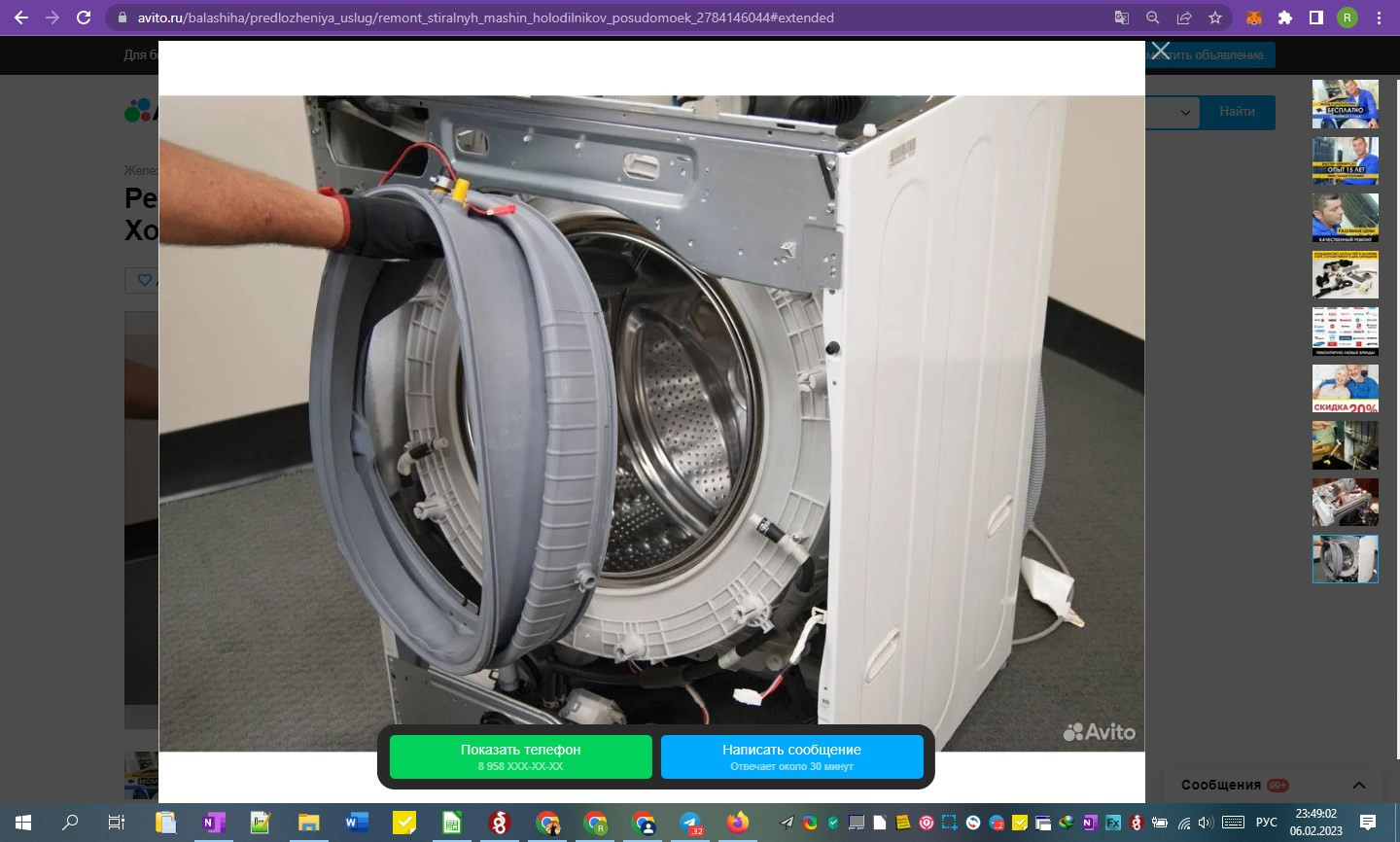This screenshot has height=842, width=1400.
Task: Click Показать телефон green button
Action: click(521, 756)
